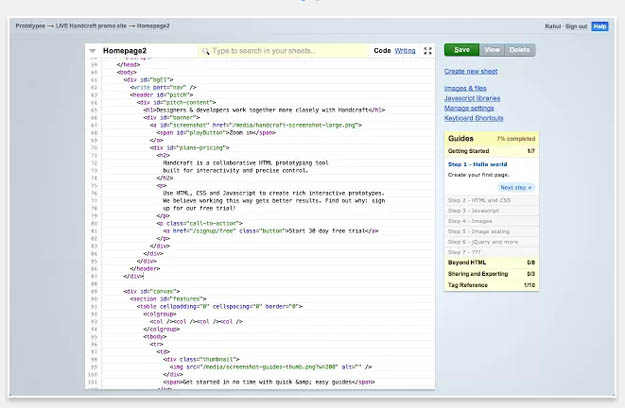Go to Prototypes breadcrumb

tap(30, 26)
